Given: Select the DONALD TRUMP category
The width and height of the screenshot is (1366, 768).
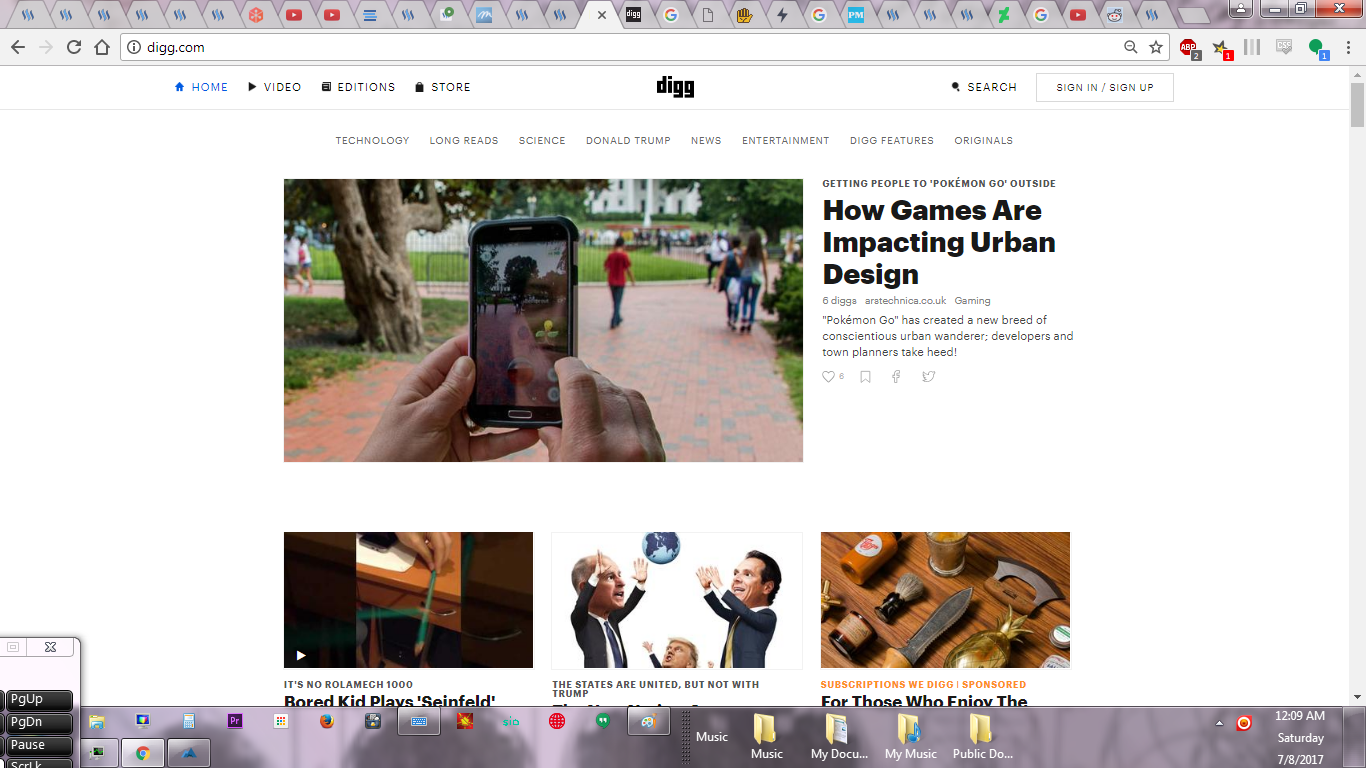Looking at the screenshot, I should coord(628,141).
